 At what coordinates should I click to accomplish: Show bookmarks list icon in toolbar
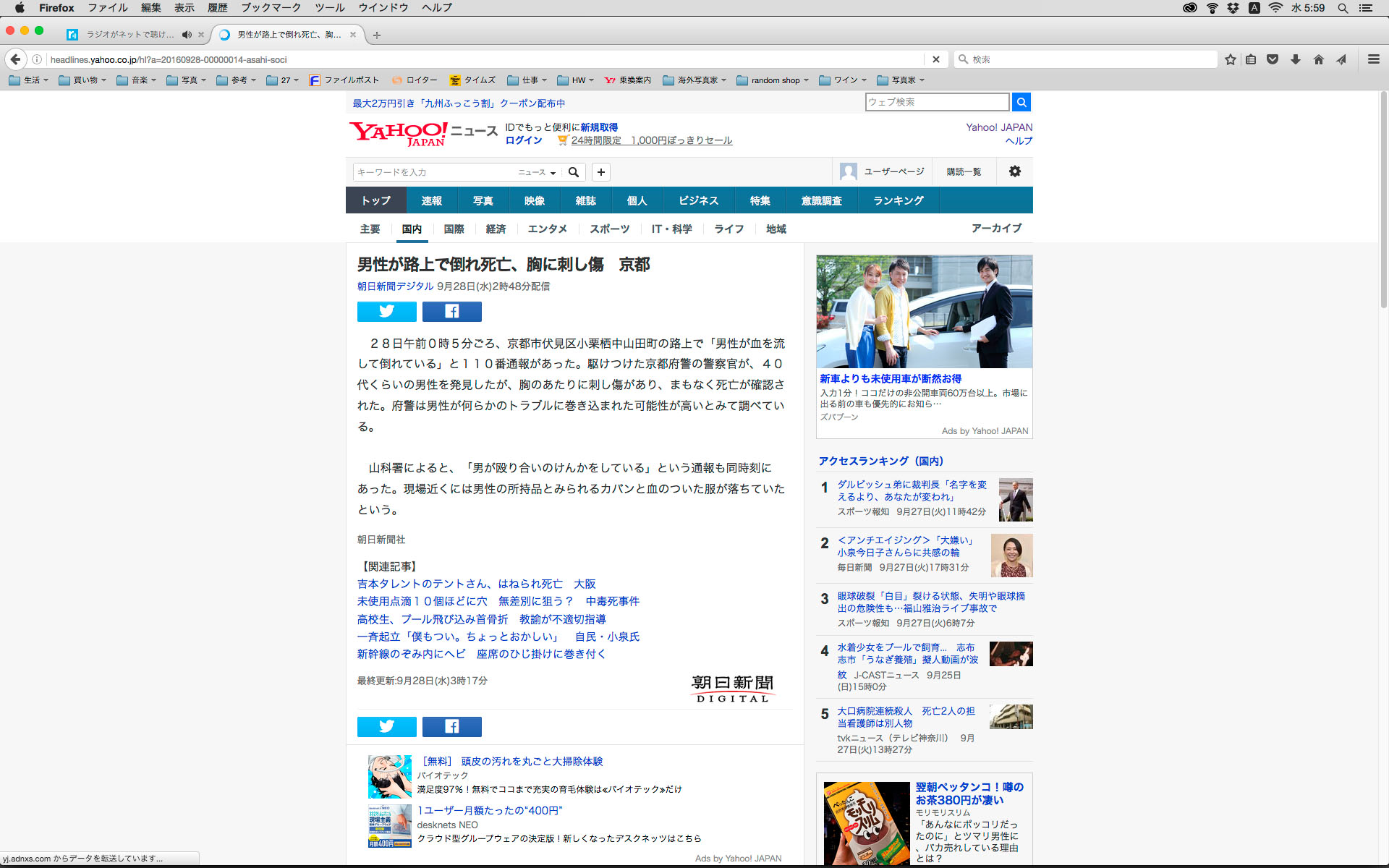(x=1251, y=59)
